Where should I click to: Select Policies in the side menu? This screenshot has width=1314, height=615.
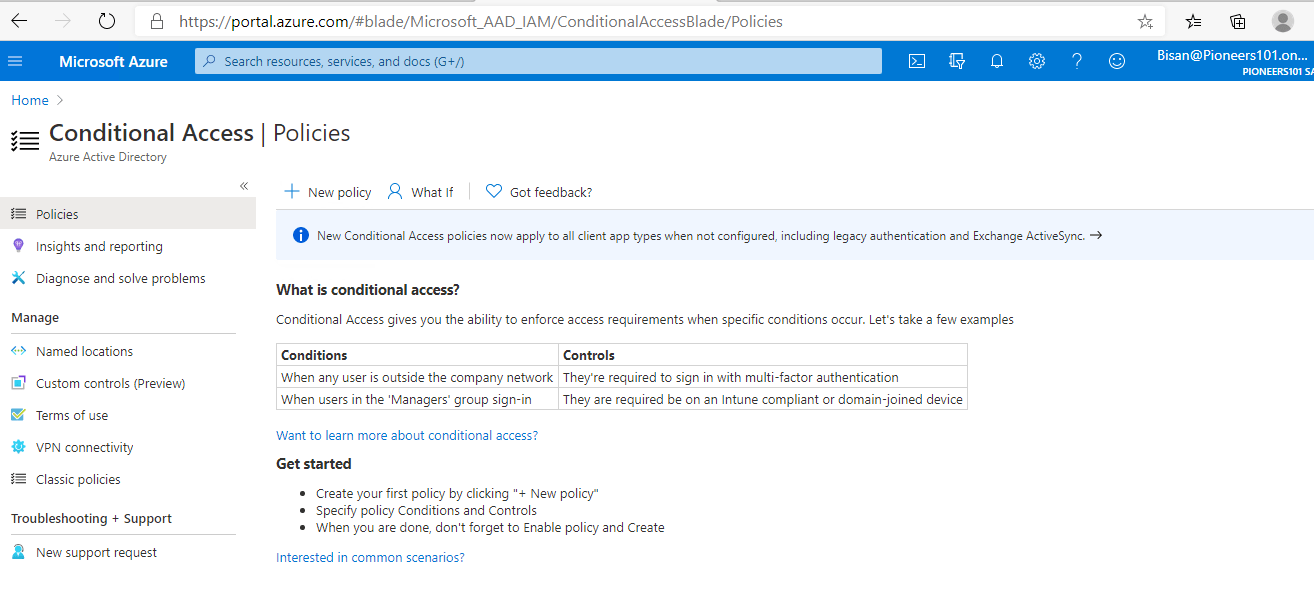[x=128, y=214]
